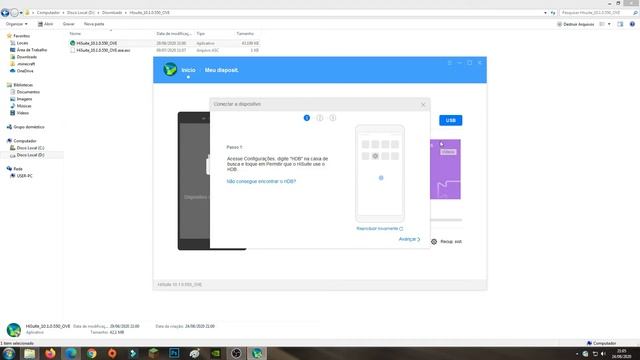Open Disco Local (D:) drive

(30, 155)
